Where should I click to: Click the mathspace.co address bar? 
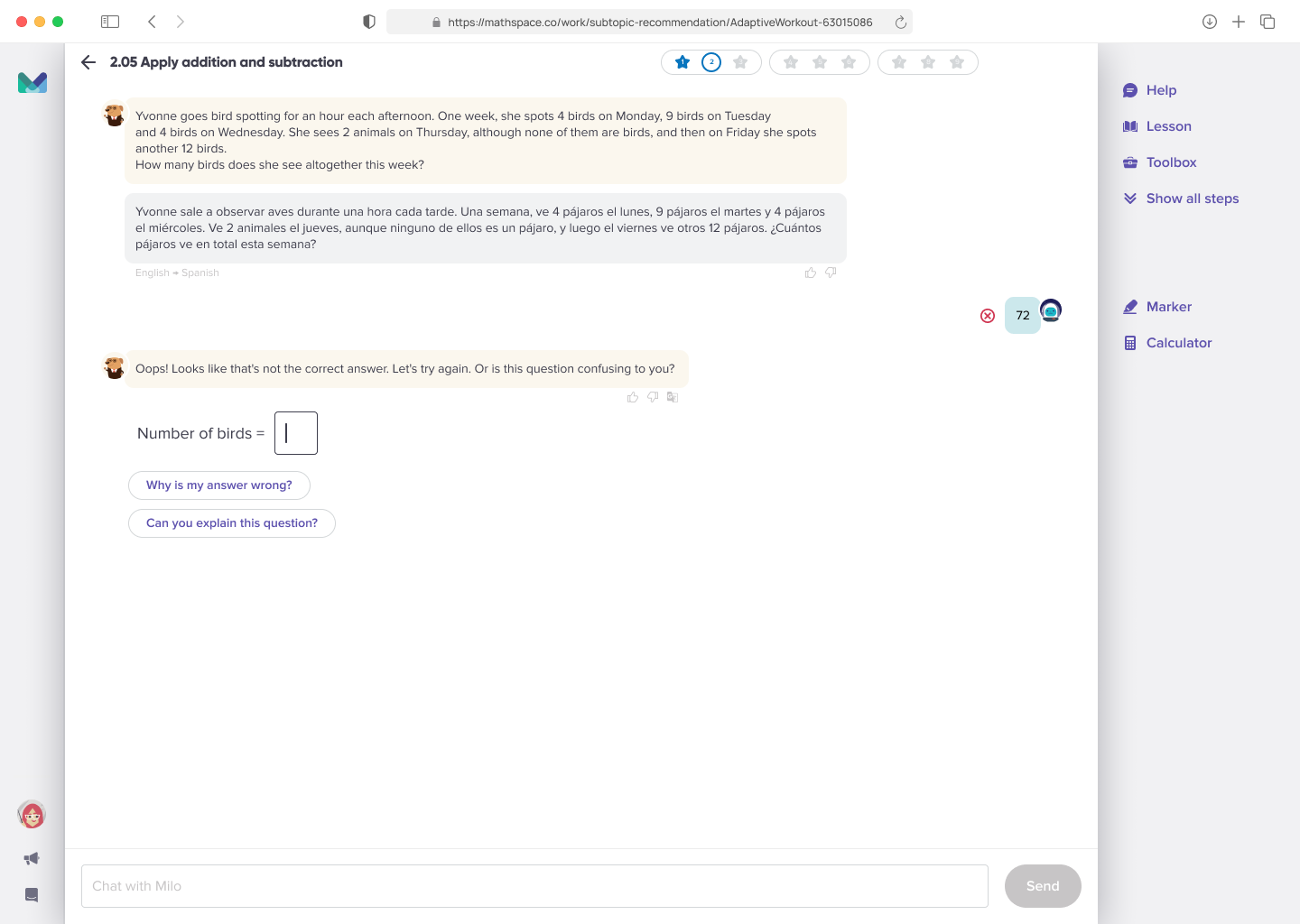pos(649,22)
